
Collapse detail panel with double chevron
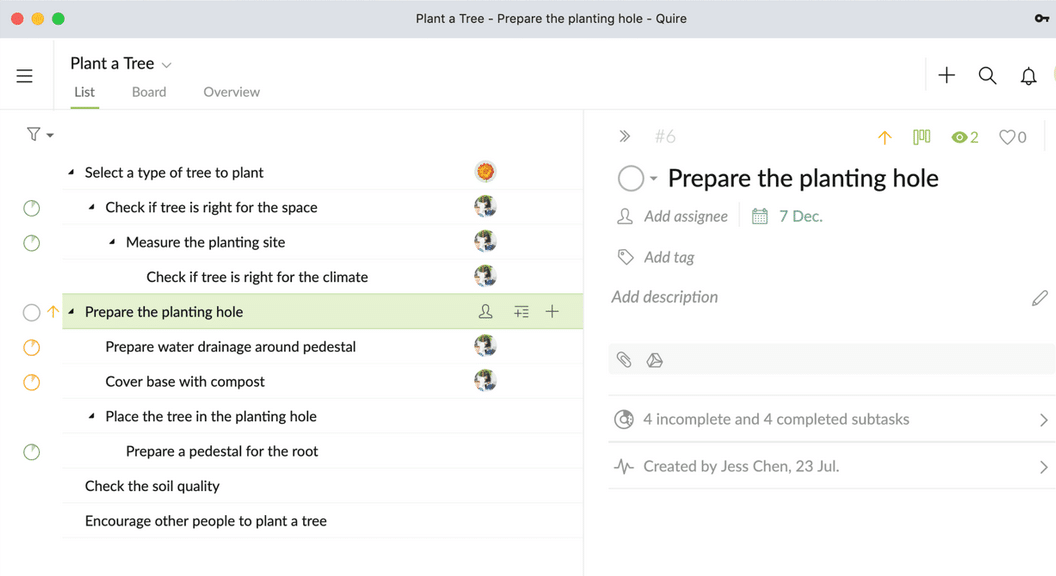coord(624,137)
